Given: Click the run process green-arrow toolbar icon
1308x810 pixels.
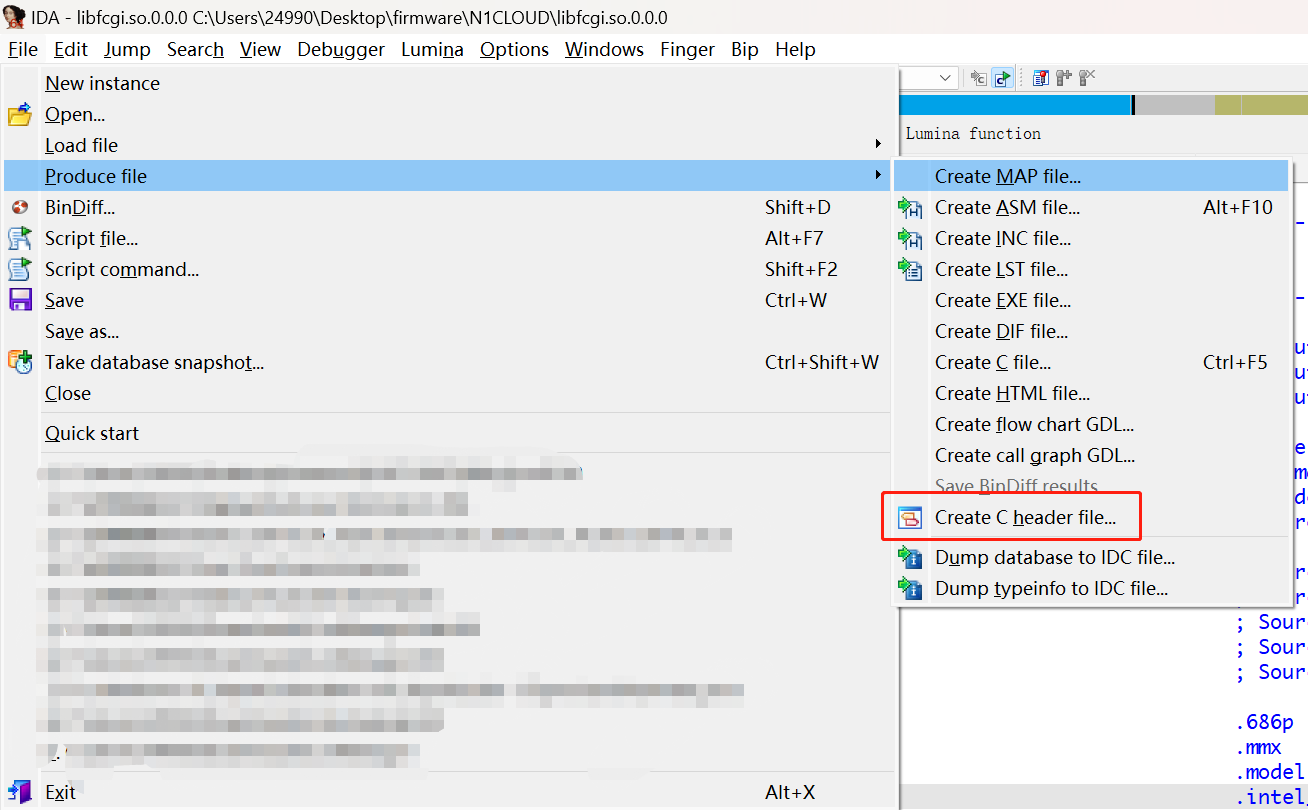Looking at the screenshot, I should pos(1002,78).
